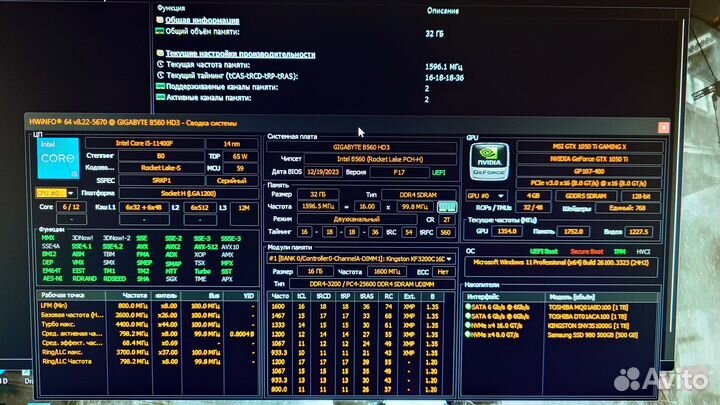Click the NVIDIA GeForce GTX 1050 Ti field

590,159
